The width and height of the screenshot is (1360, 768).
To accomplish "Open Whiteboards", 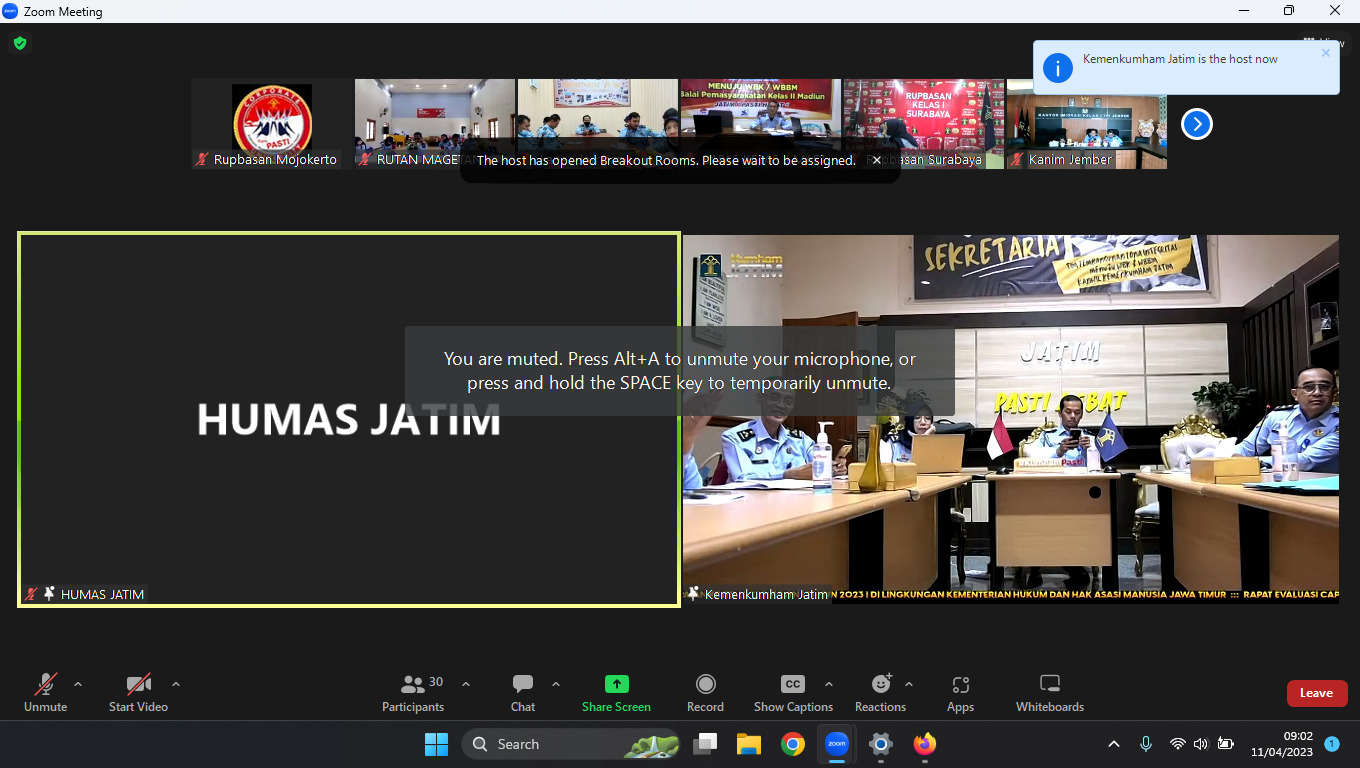I will [1050, 693].
